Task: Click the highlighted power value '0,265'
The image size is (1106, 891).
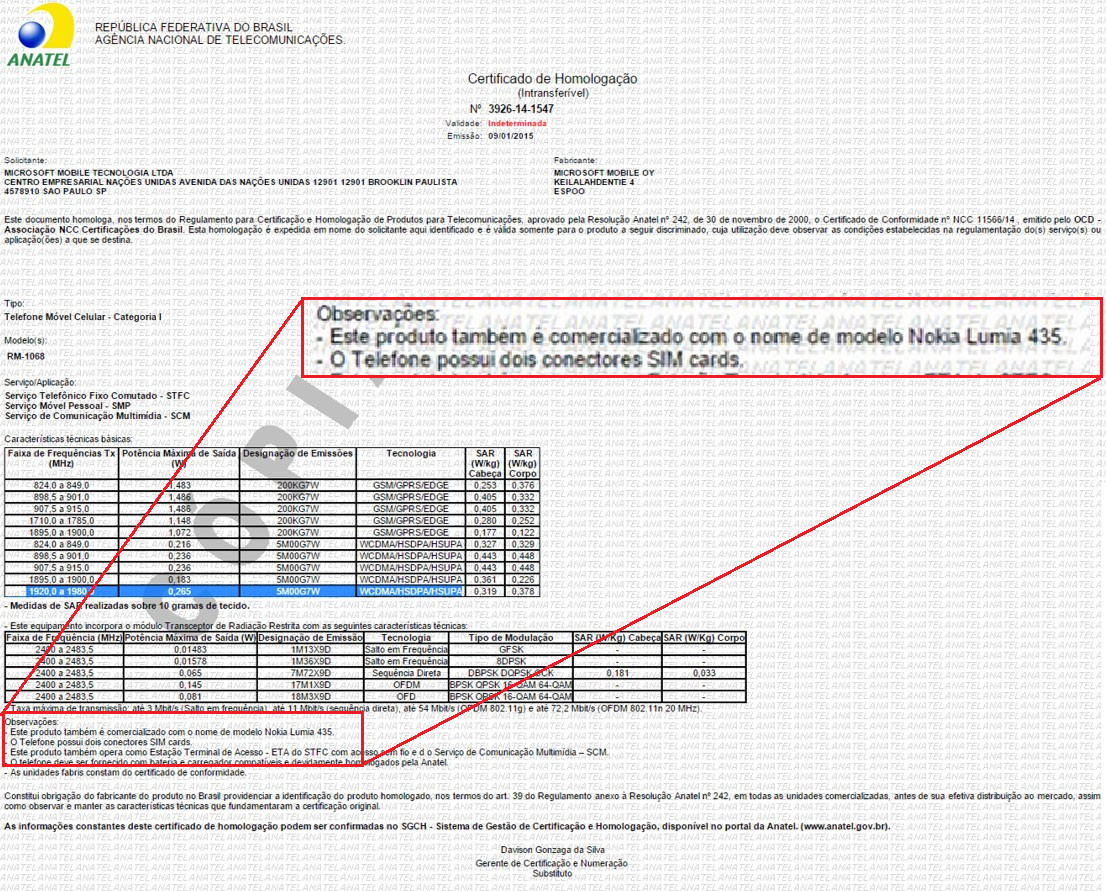Action: (x=179, y=591)
